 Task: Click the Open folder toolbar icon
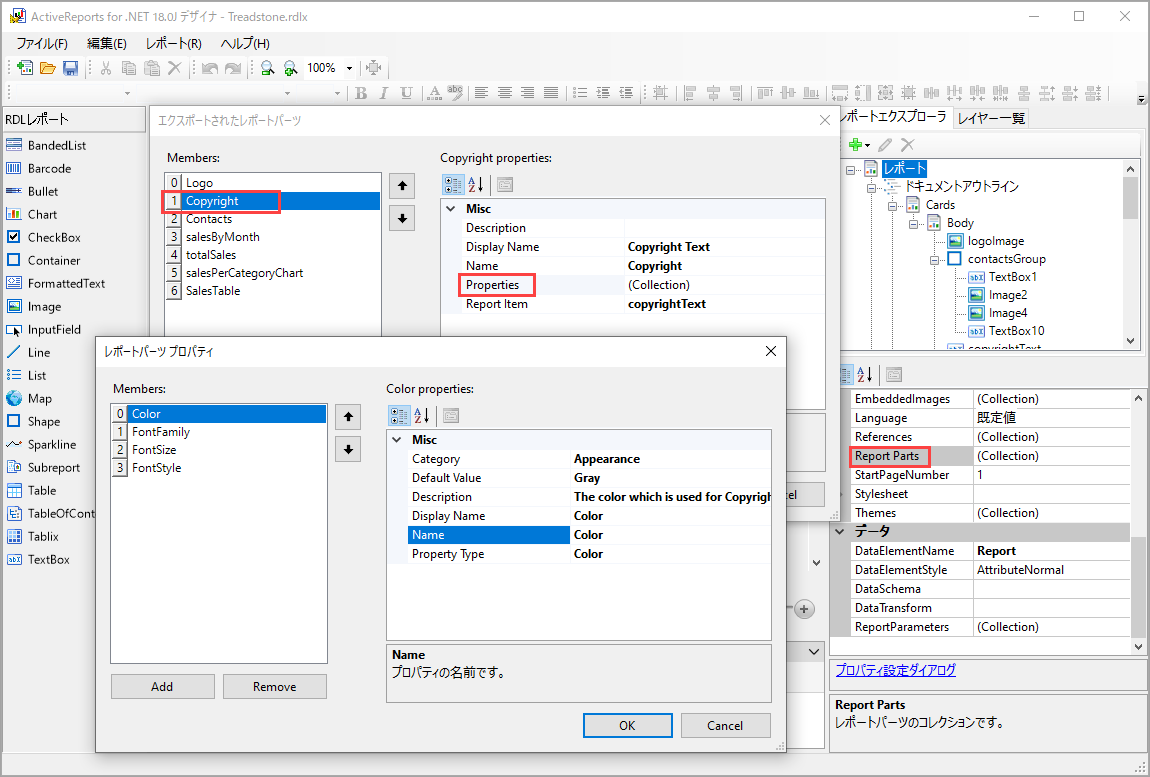point(48,68)
